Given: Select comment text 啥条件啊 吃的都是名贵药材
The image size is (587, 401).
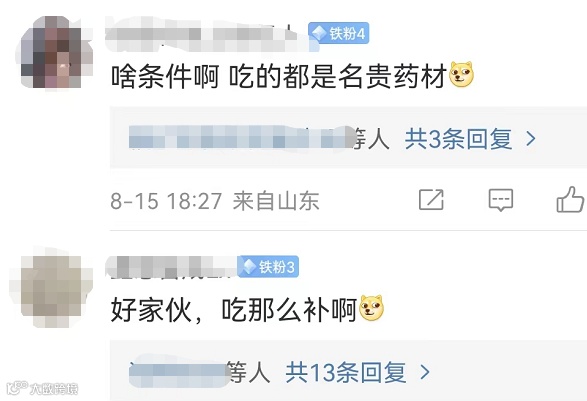Looking at the screenshot, I should [279, 76].
